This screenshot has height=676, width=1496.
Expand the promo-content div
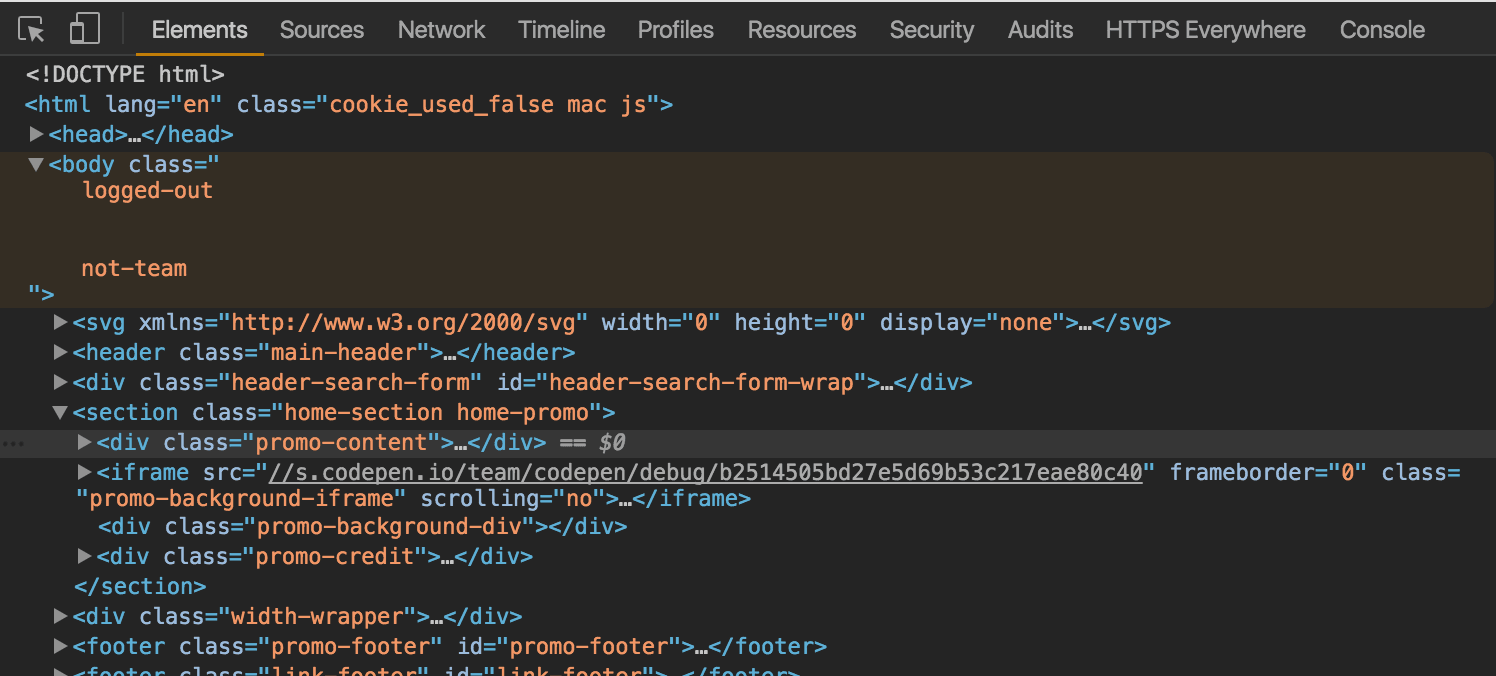[x=84, y=442]
